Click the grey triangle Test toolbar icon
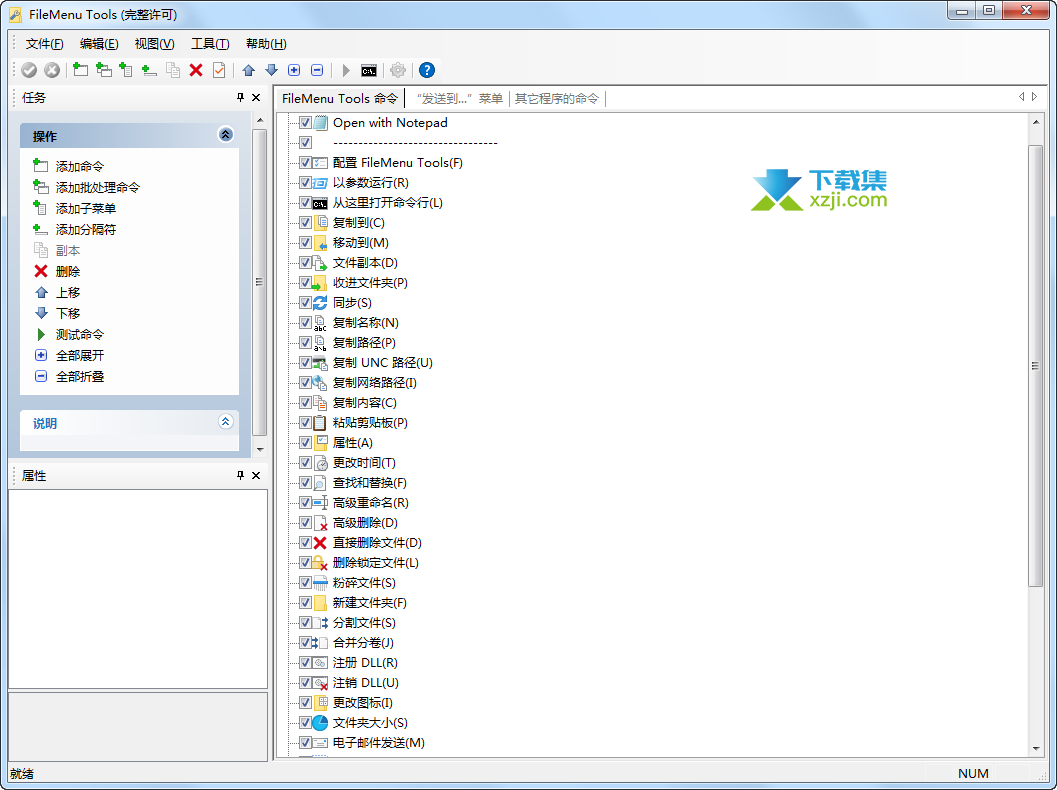Viewport: 1057px width, 790px height. pos(346,70)
